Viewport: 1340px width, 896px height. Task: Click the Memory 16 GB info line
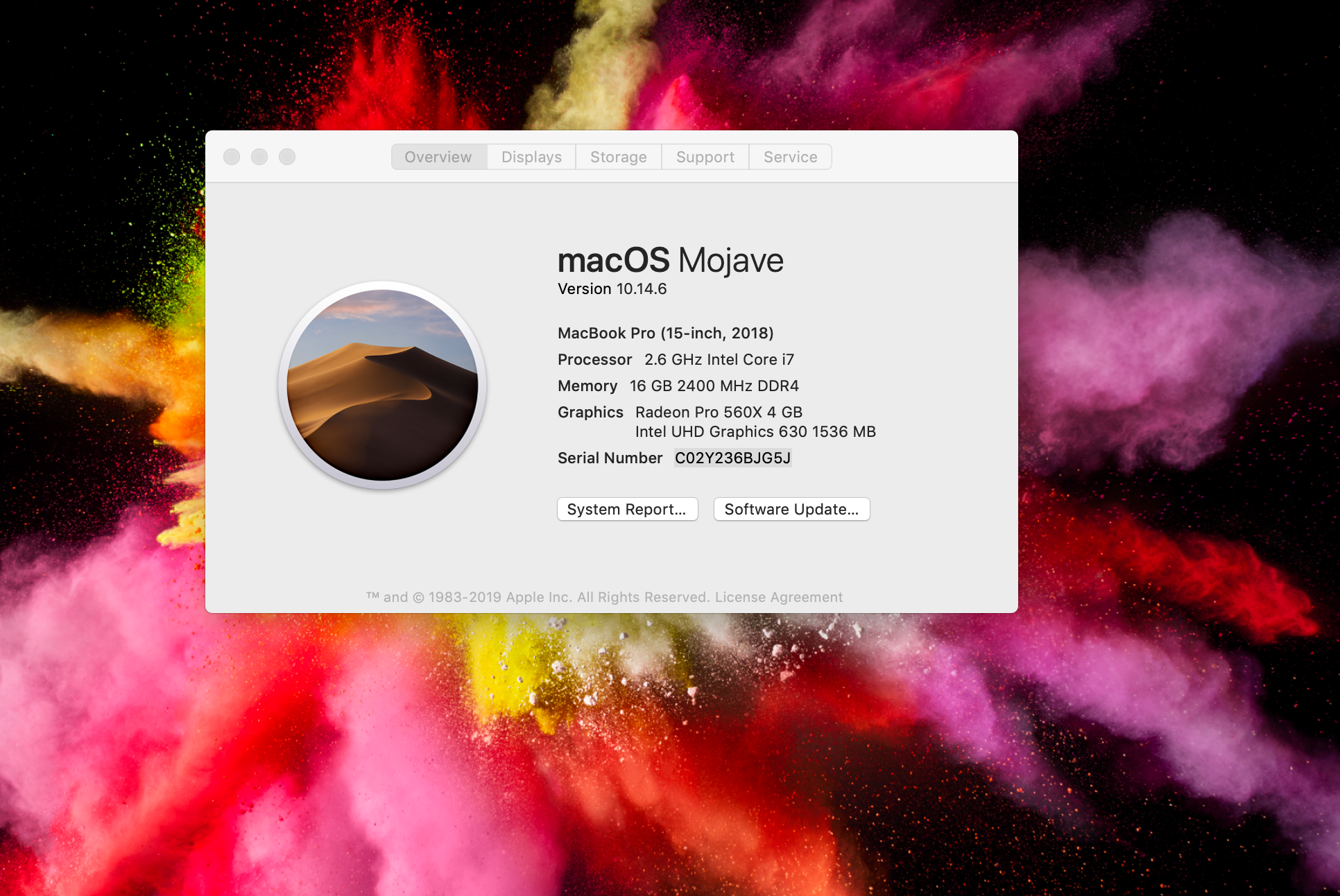678,386
